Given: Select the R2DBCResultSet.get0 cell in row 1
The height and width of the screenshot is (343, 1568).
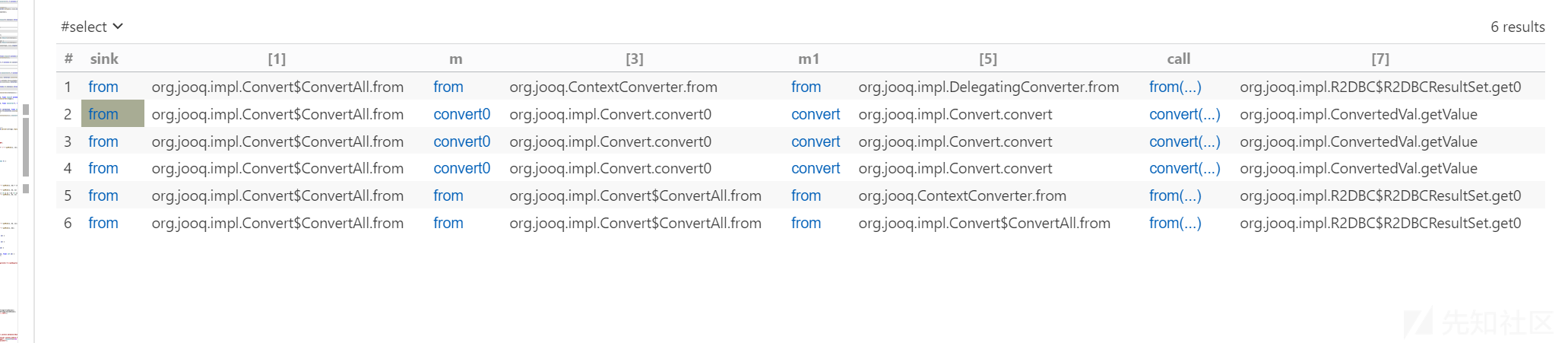Looking at the screenshot, I should coord(1380,87).
